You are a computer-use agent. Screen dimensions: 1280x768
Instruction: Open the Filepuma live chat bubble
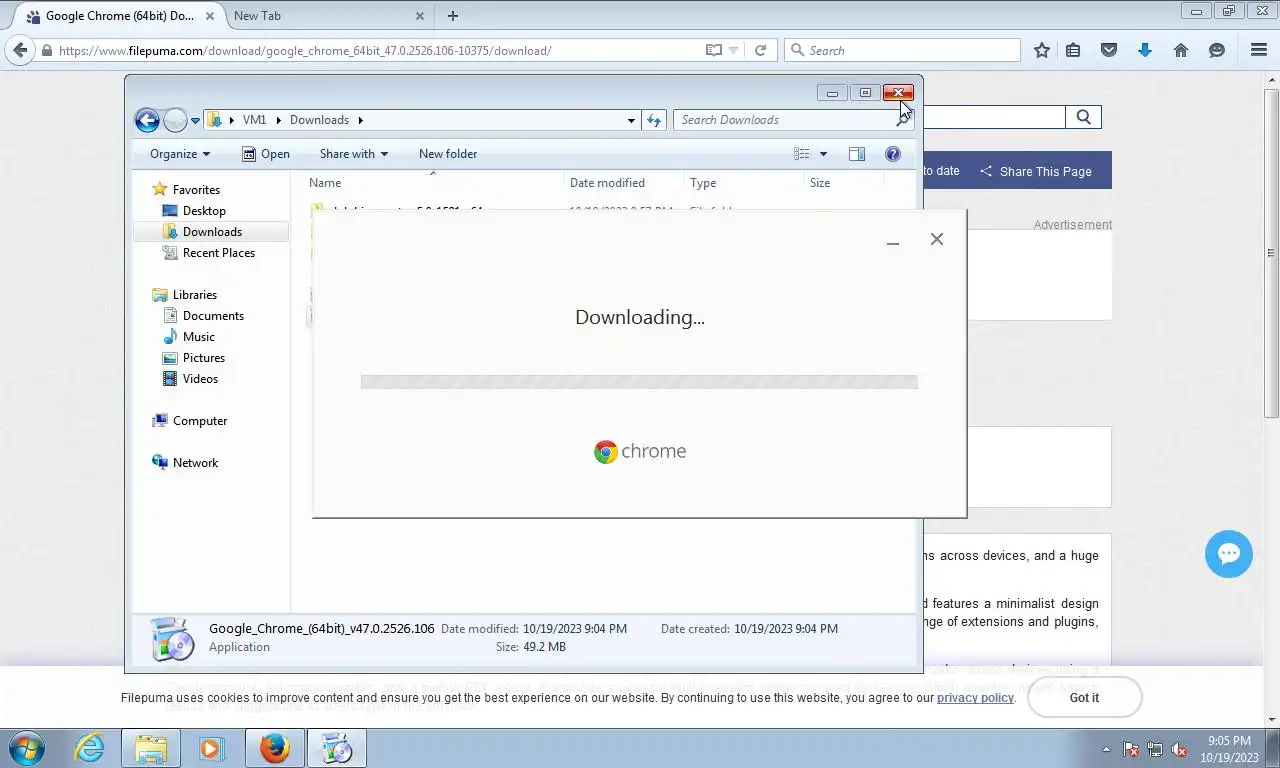point(1229,554)
